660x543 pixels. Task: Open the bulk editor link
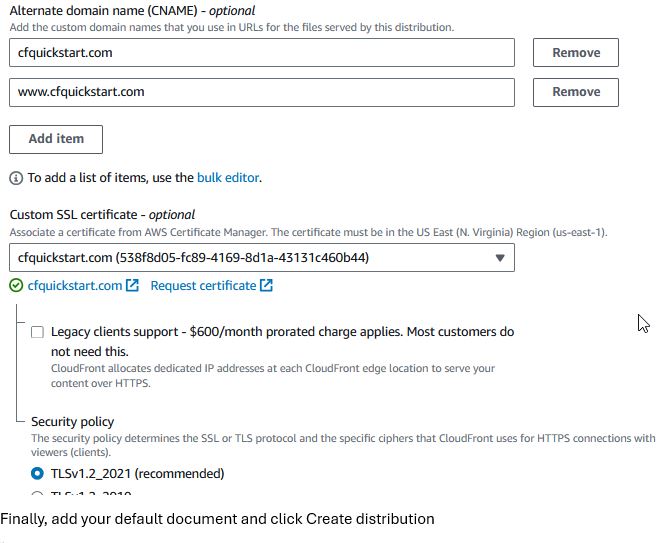(x=228, y=178)
